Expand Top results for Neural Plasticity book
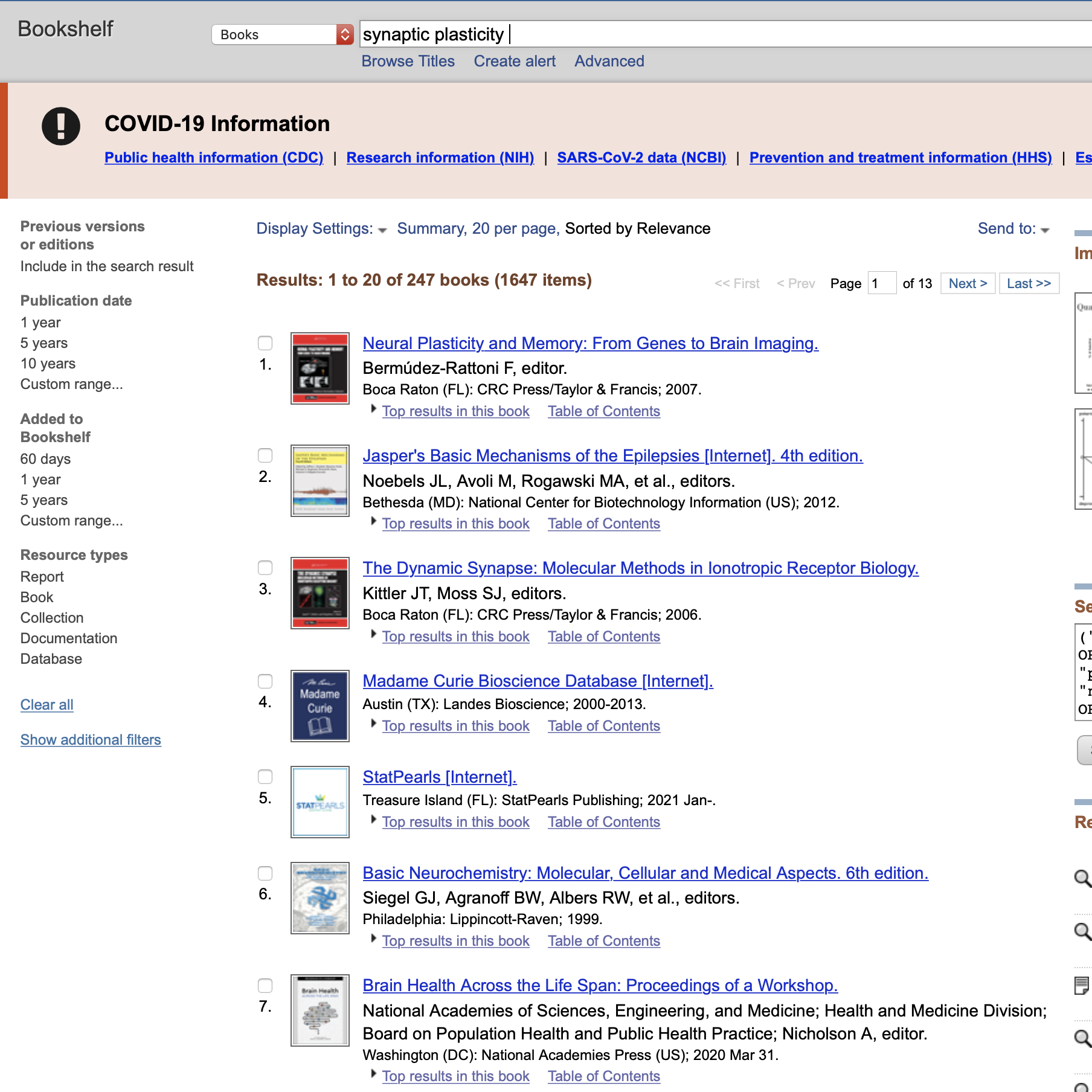This screenshot has height=1092, width=1092. coord(455,411)
